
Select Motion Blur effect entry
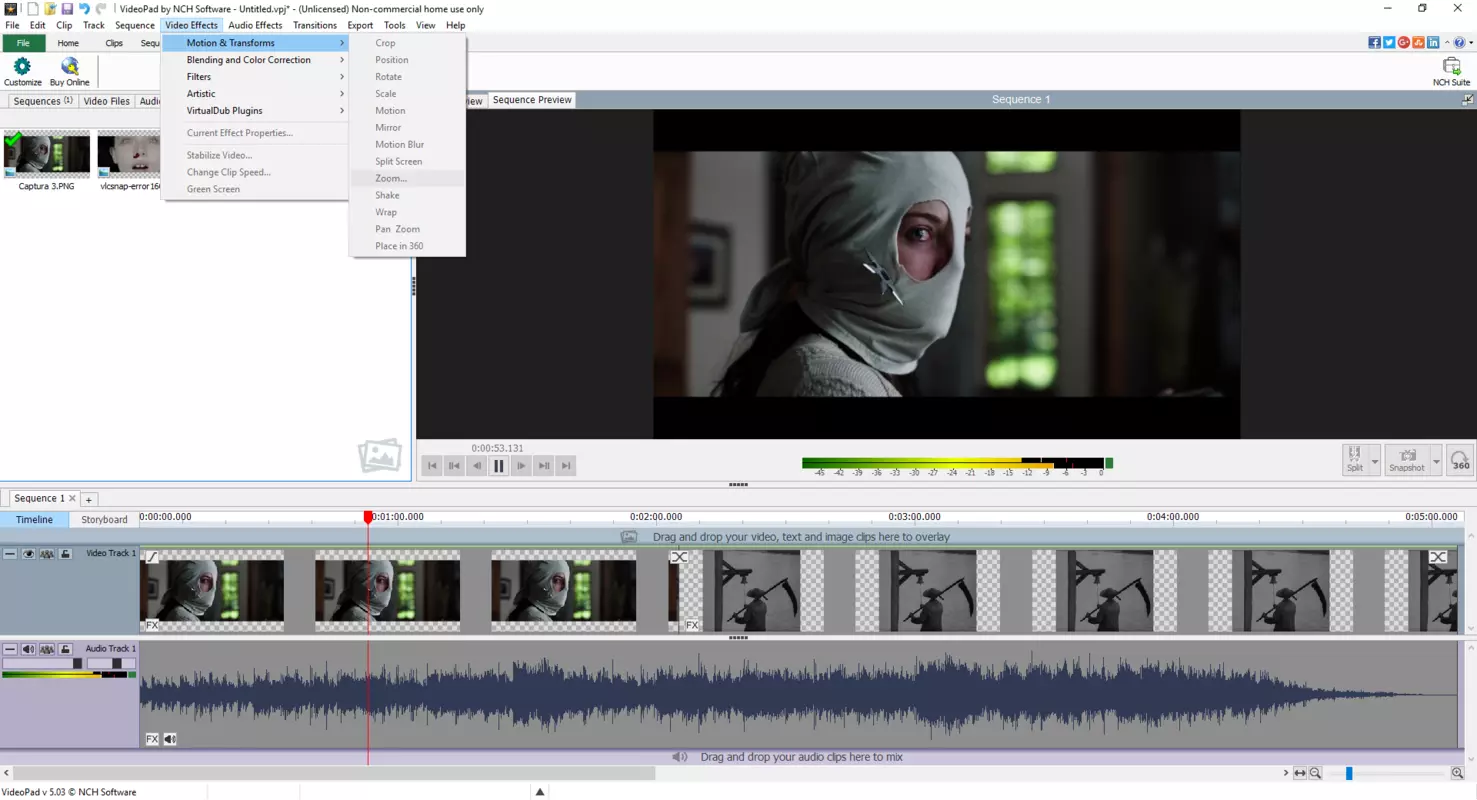coord(407,145)
